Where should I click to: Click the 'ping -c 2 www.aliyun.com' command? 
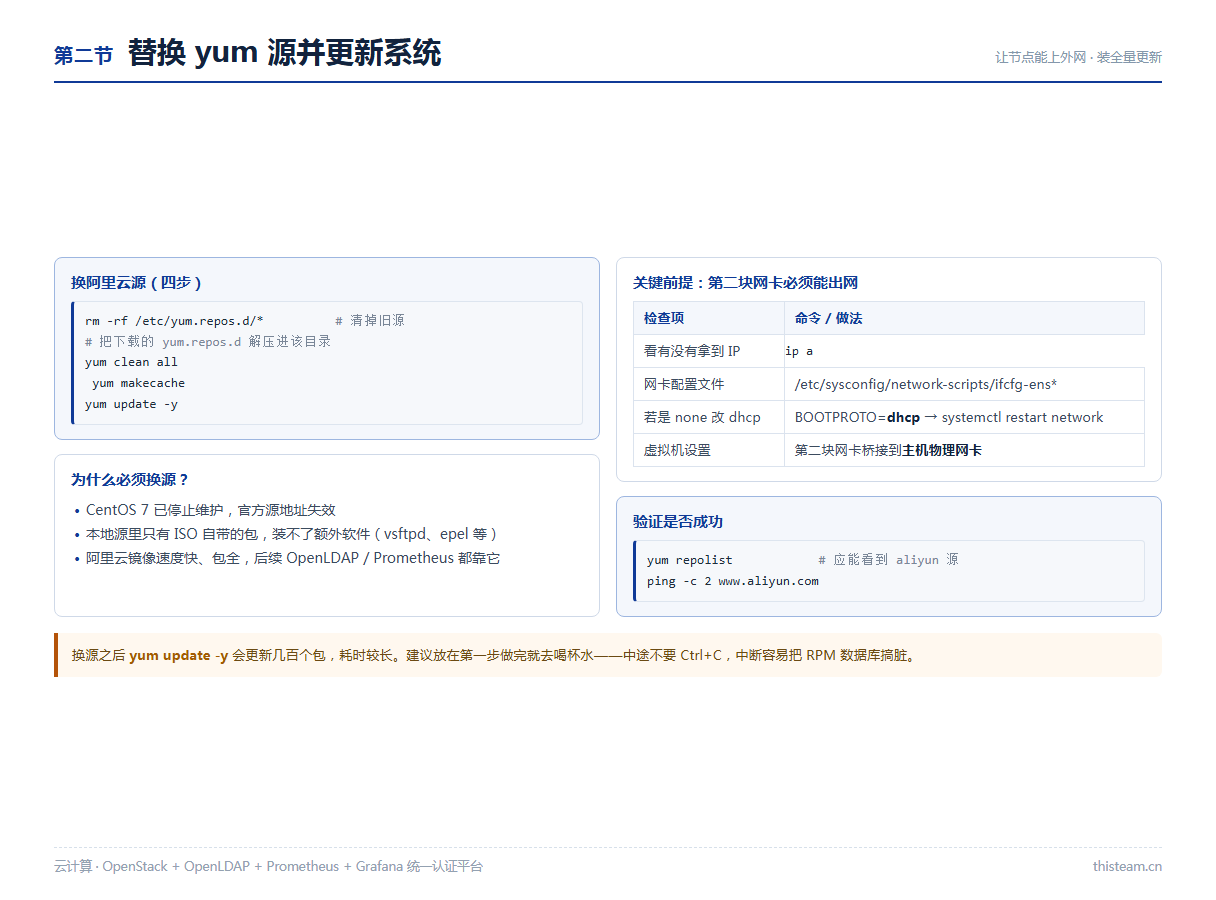[733, 581]
